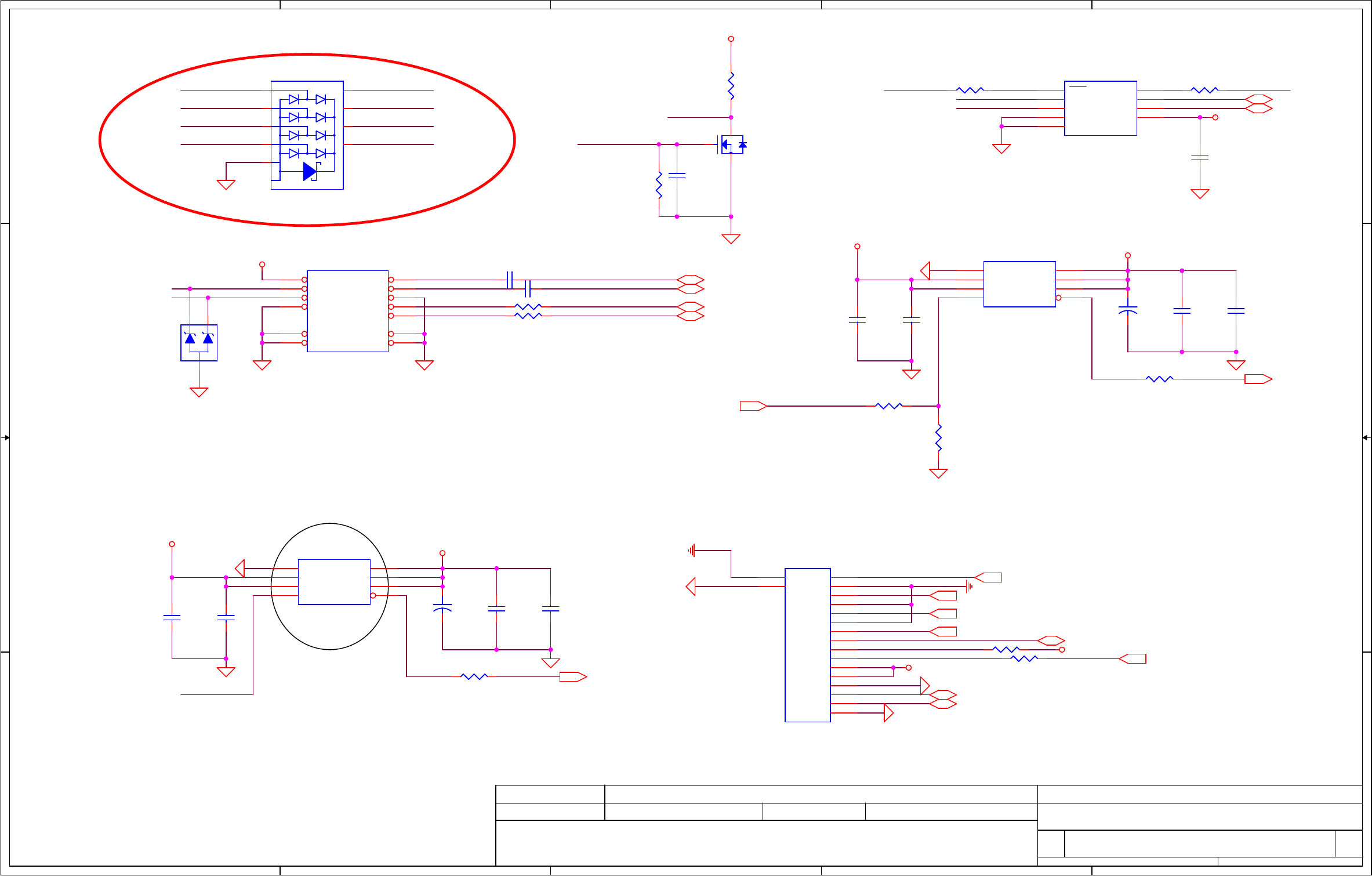Select the input port on the long horizontal wire
The height and width of the screenshot is (876, 1372).
tap(753, 406)
